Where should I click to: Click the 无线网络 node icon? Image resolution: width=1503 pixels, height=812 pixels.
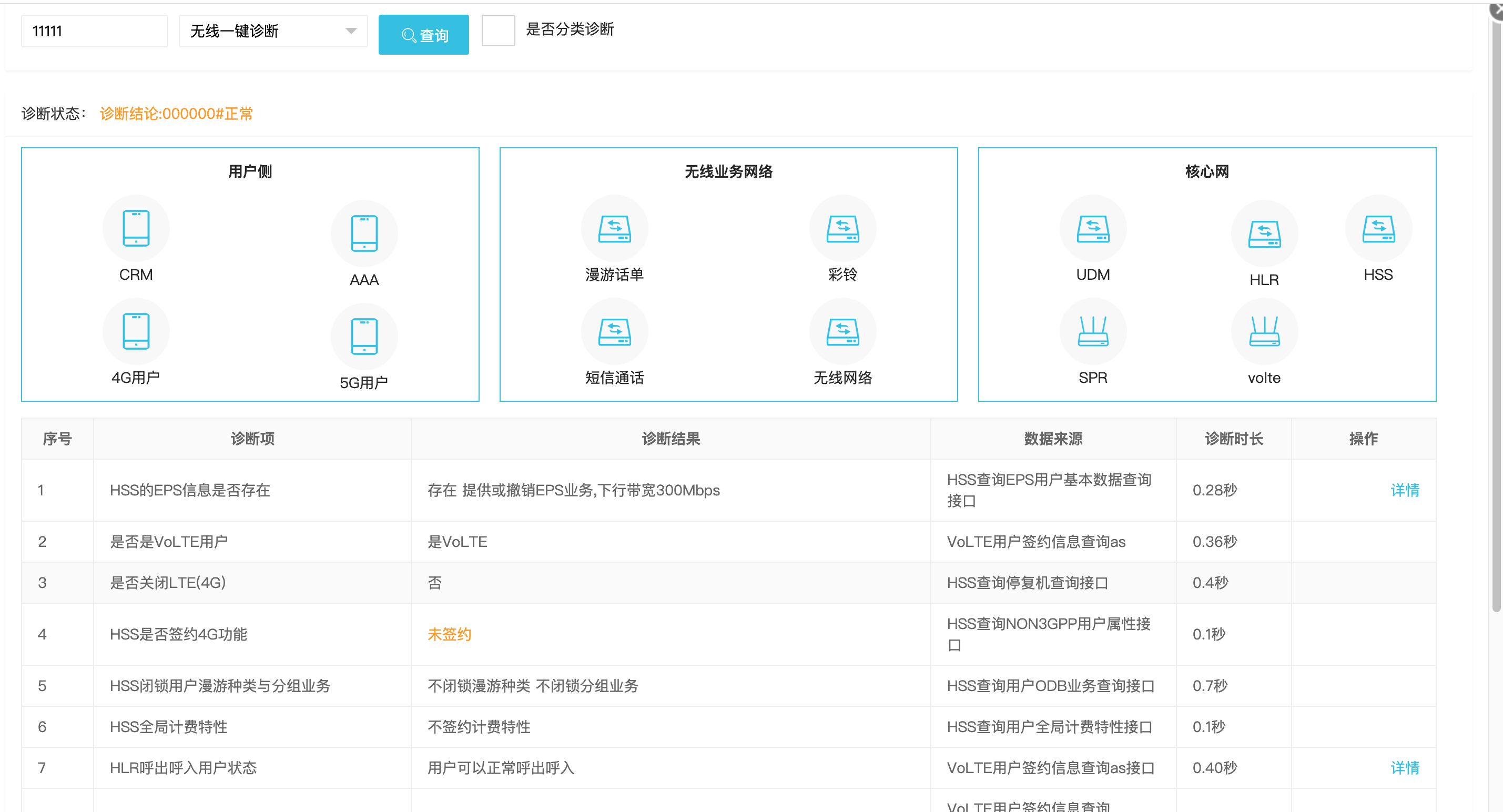coord(842,331)
